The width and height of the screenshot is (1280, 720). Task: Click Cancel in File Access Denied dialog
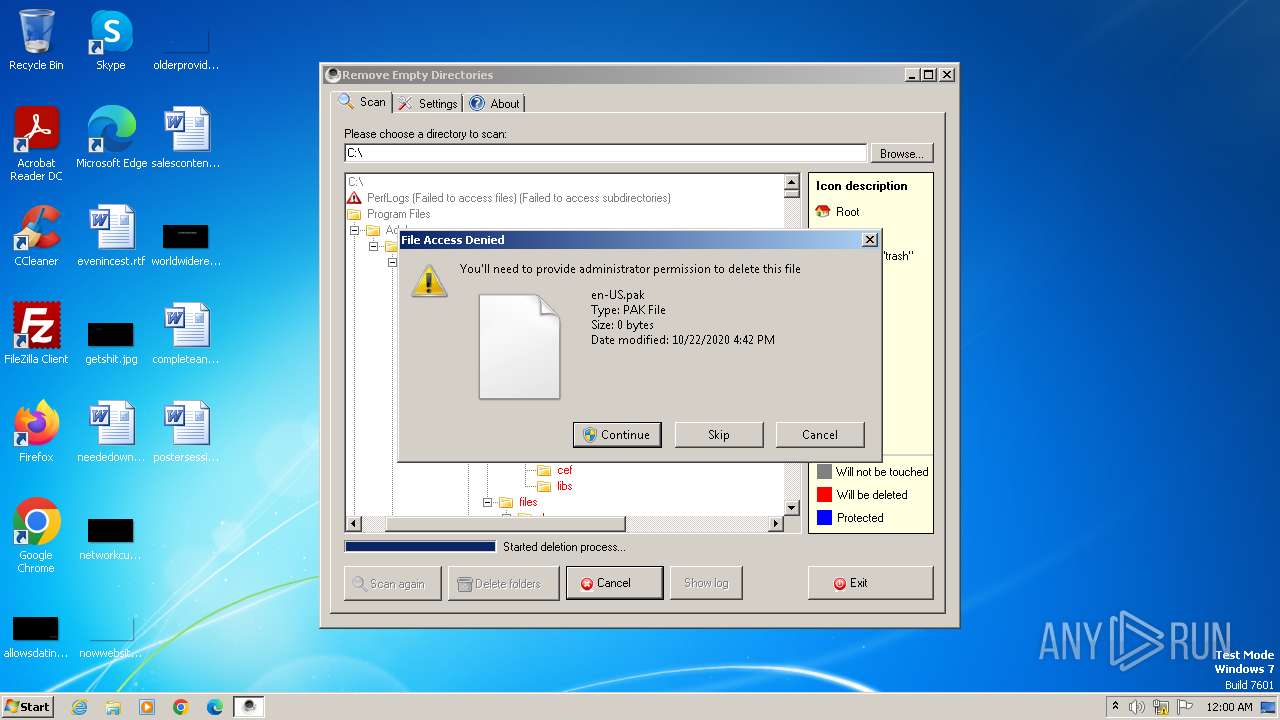tap(820, 435)
